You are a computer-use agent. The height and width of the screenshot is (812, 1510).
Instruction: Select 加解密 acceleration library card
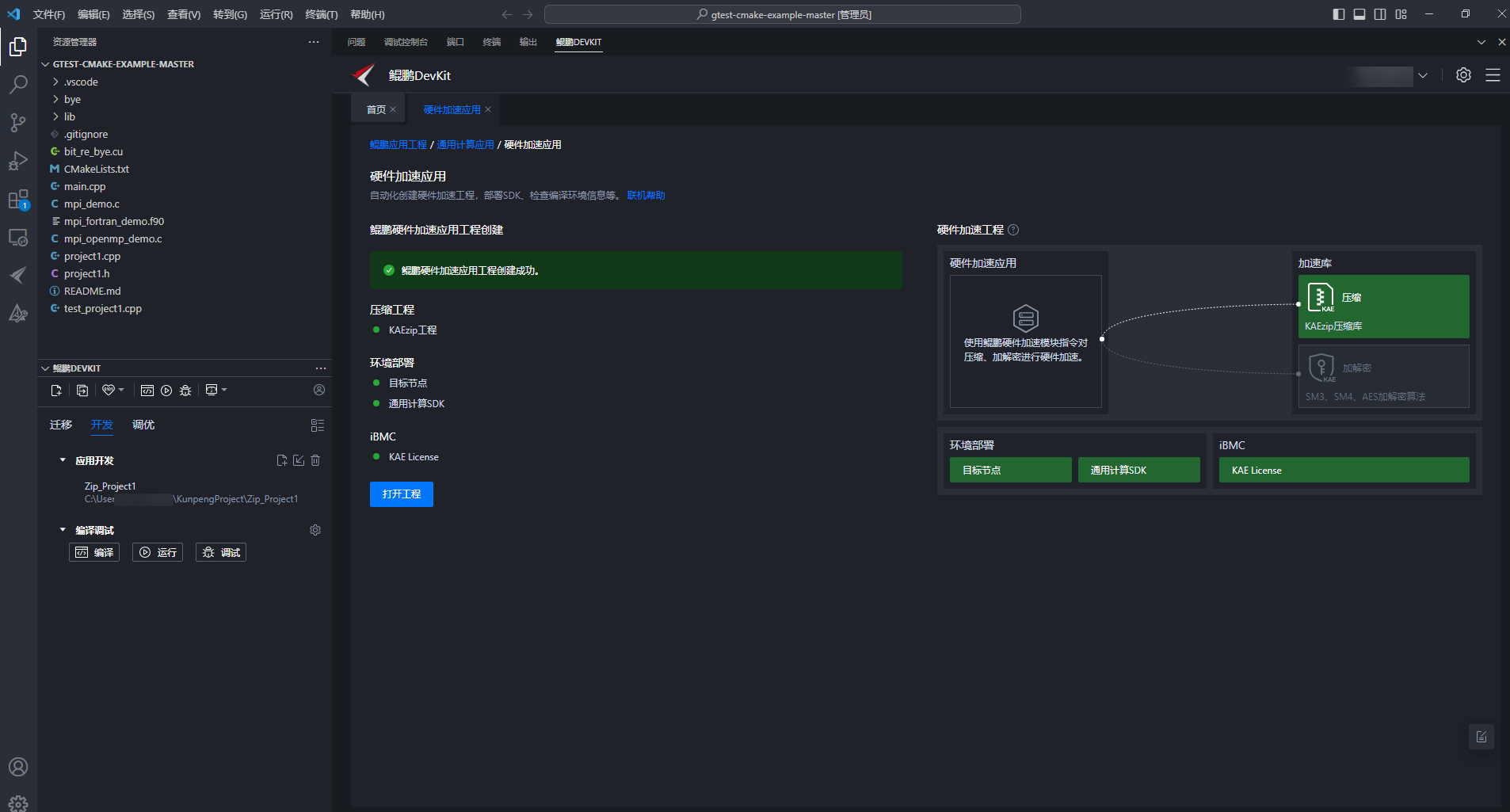(x=1383, y=376)
